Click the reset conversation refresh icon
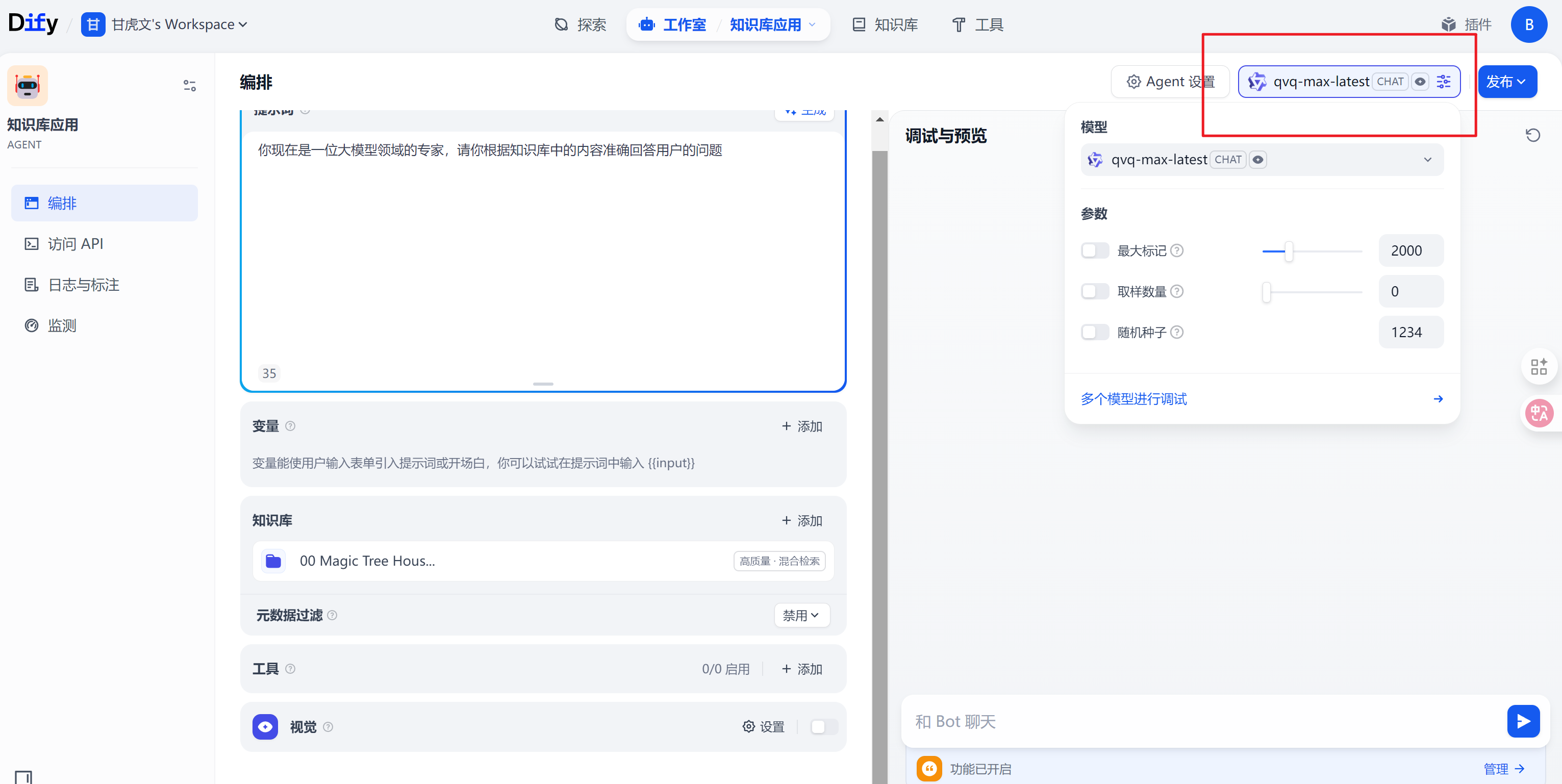Viewport: 1562px width, 784px height. coord(1532,135)
